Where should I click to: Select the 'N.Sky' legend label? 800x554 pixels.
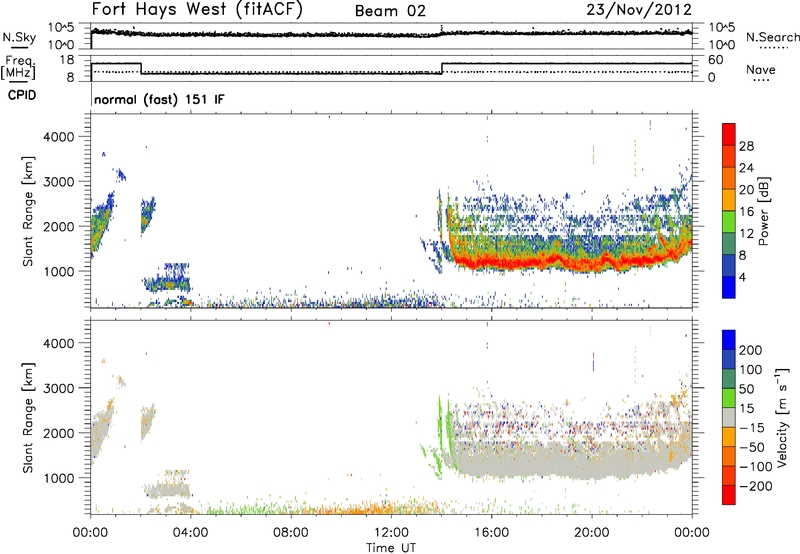pos(19,37)
